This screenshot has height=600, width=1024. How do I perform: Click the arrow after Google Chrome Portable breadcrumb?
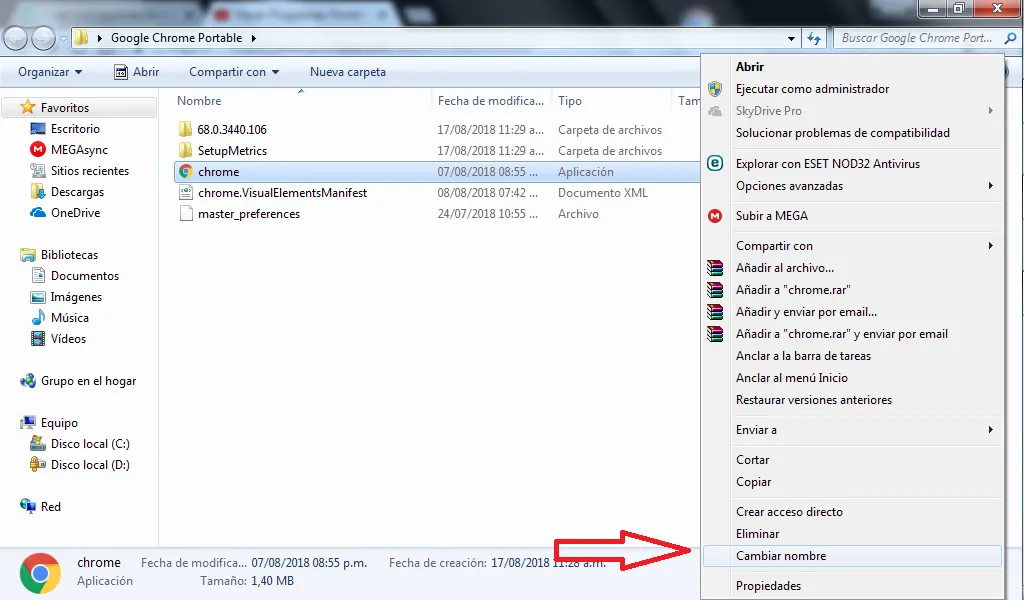click(x=254, y=39)
